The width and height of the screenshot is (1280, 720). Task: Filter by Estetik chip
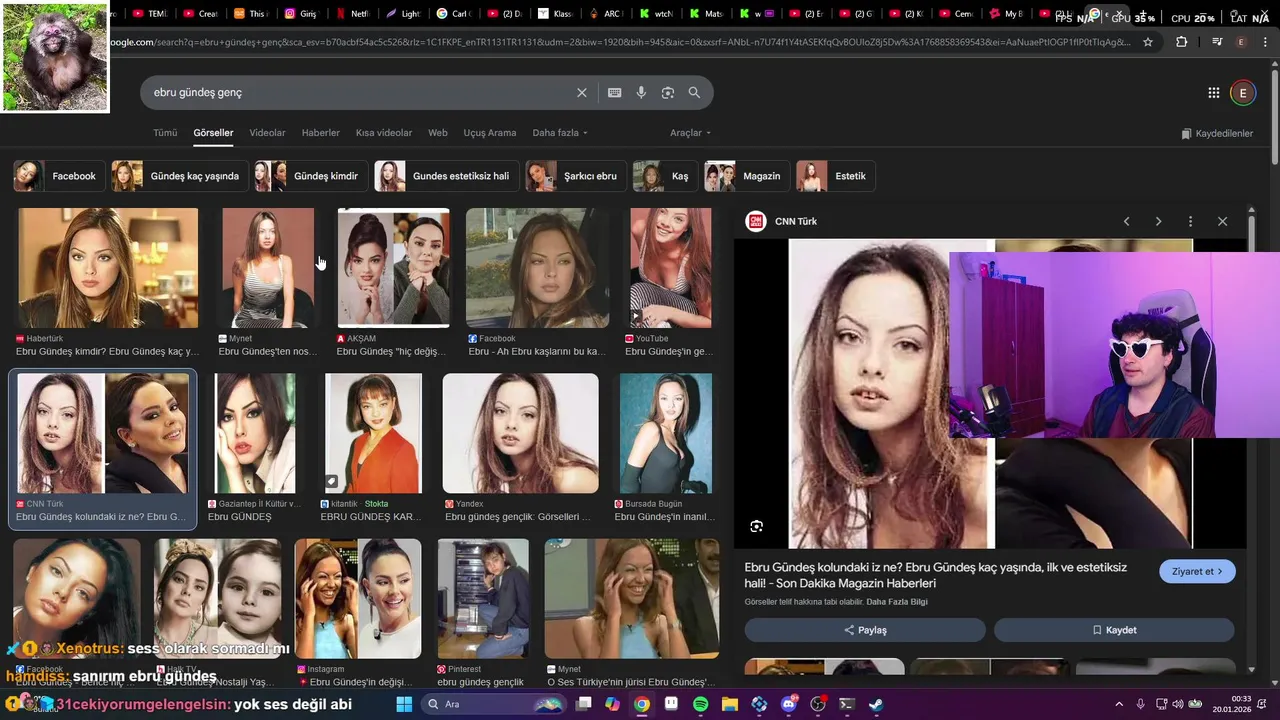coord(835,176)
